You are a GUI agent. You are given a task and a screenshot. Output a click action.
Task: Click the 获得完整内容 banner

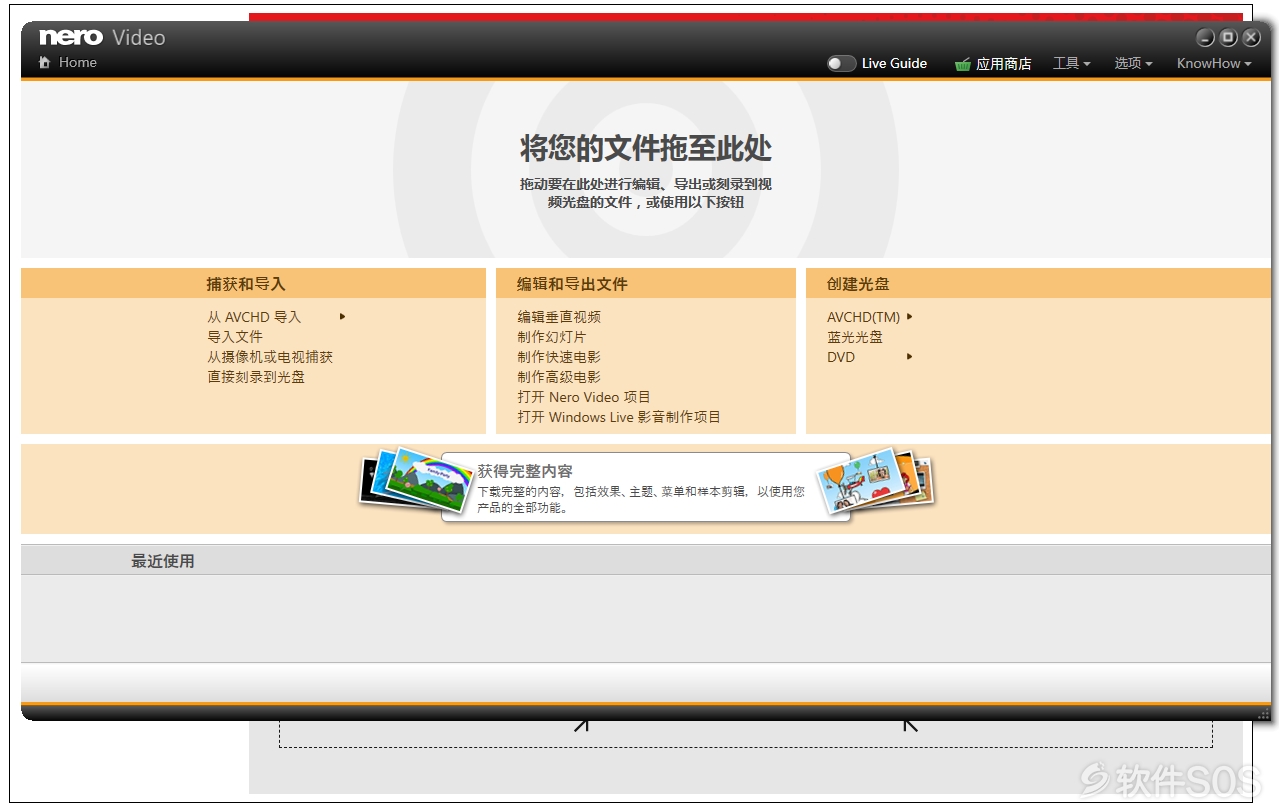coord(645,487)
